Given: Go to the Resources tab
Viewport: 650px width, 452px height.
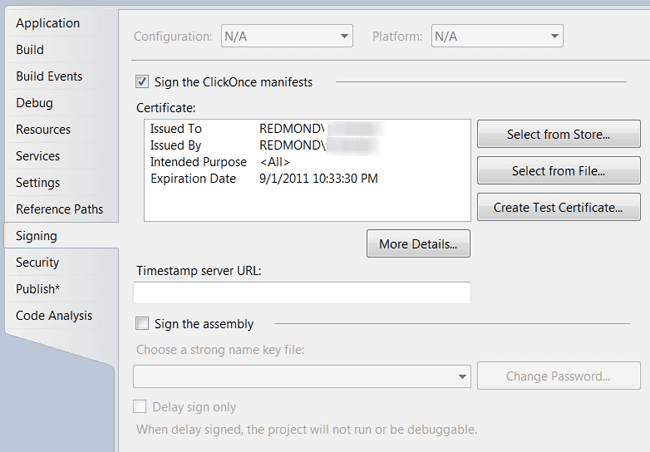Looking at the screenshot, I should [x=61, y=129].
